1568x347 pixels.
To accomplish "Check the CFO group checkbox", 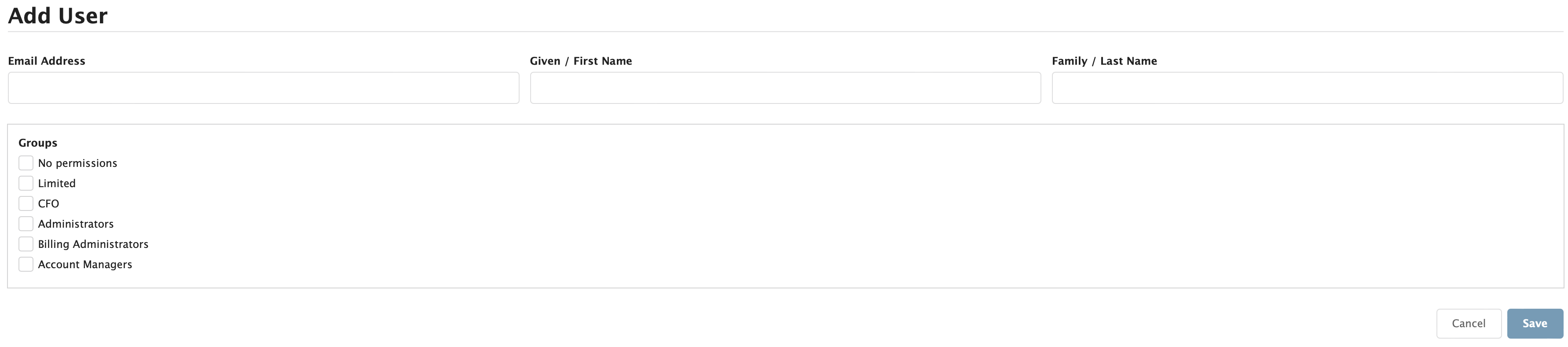I will 26,203.
